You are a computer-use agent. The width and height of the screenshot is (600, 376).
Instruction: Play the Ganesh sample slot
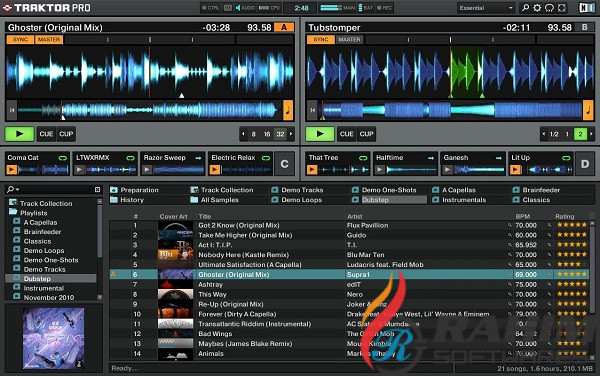[447, 169]
